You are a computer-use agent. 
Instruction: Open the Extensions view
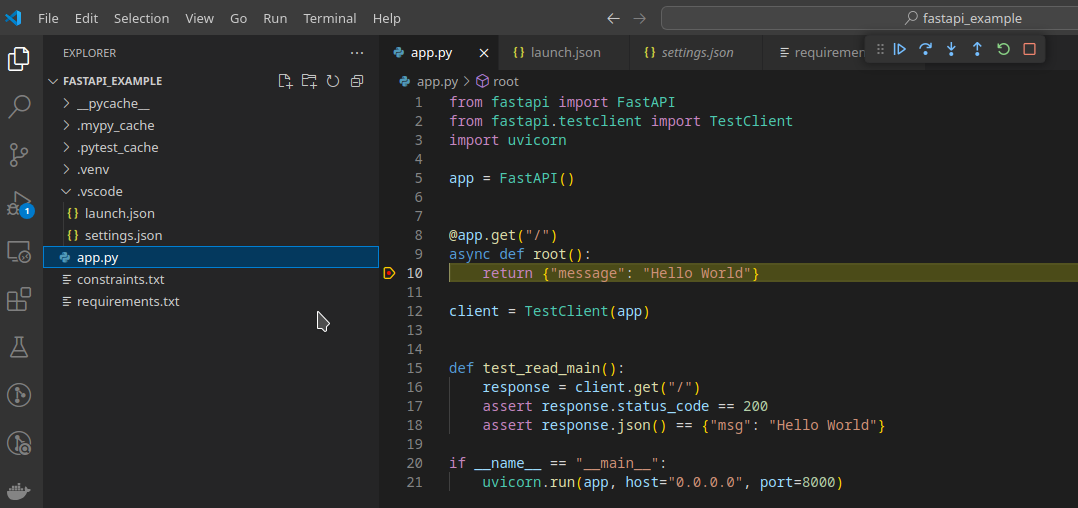[x=19, y=300]
